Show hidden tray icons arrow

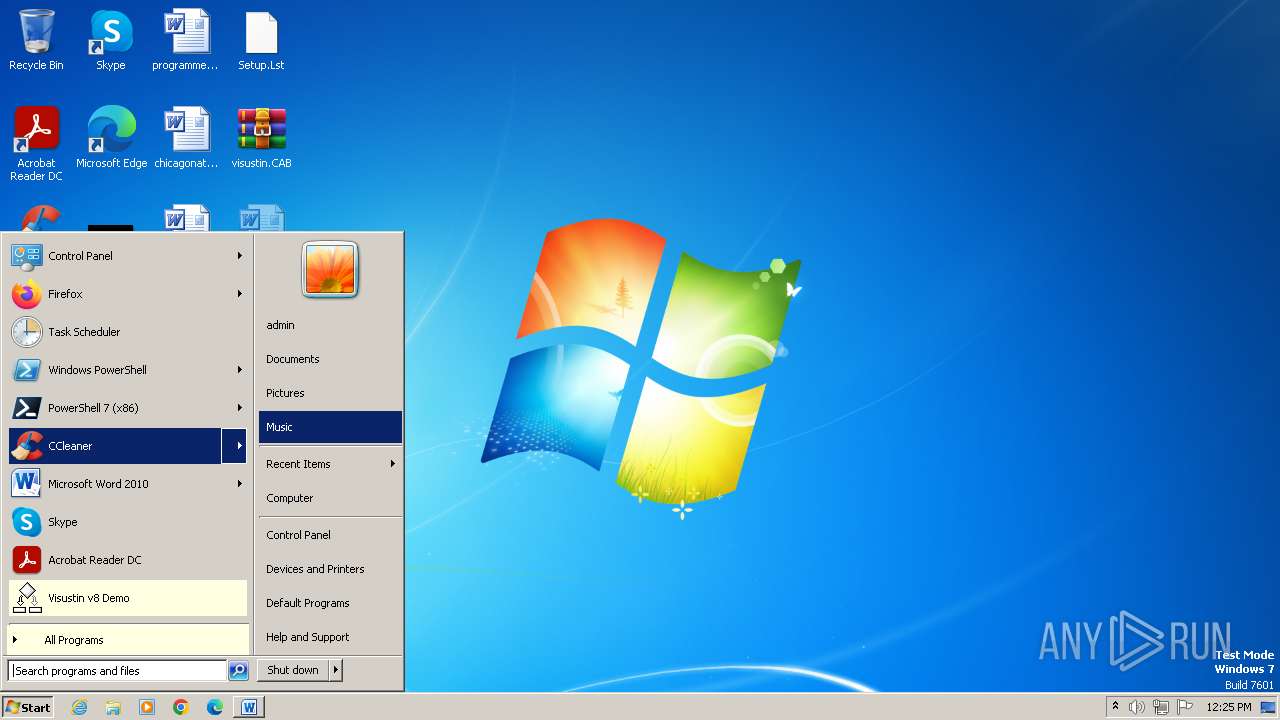[x=1115, y=707]
